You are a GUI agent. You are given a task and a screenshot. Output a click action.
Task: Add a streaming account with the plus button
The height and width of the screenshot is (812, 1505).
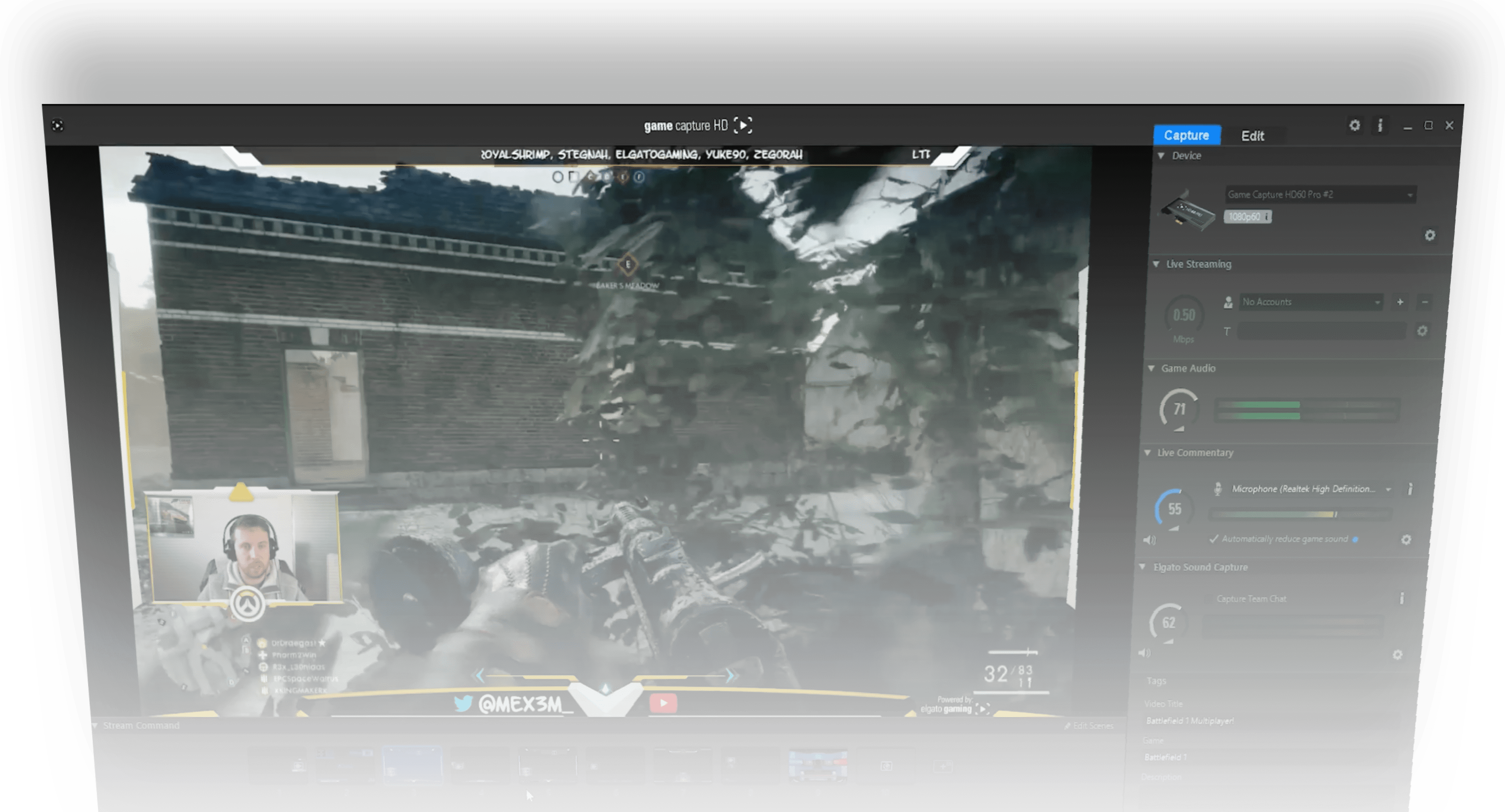point(1400,302)
